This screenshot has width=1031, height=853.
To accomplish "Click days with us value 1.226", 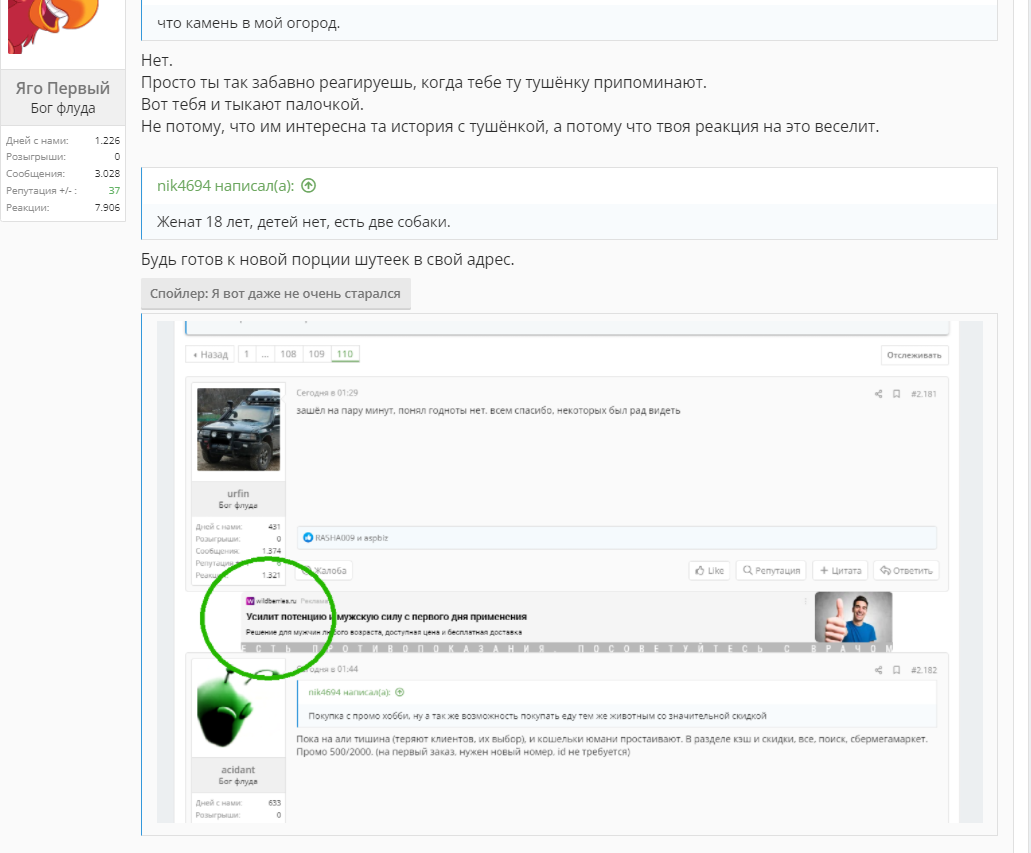I will 107,140.
